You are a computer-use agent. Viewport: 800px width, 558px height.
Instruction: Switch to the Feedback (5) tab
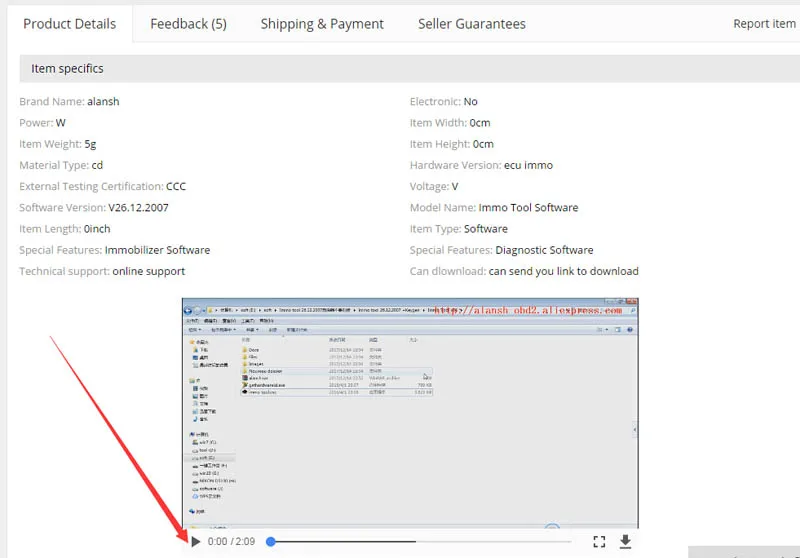[x=188, y=24]
